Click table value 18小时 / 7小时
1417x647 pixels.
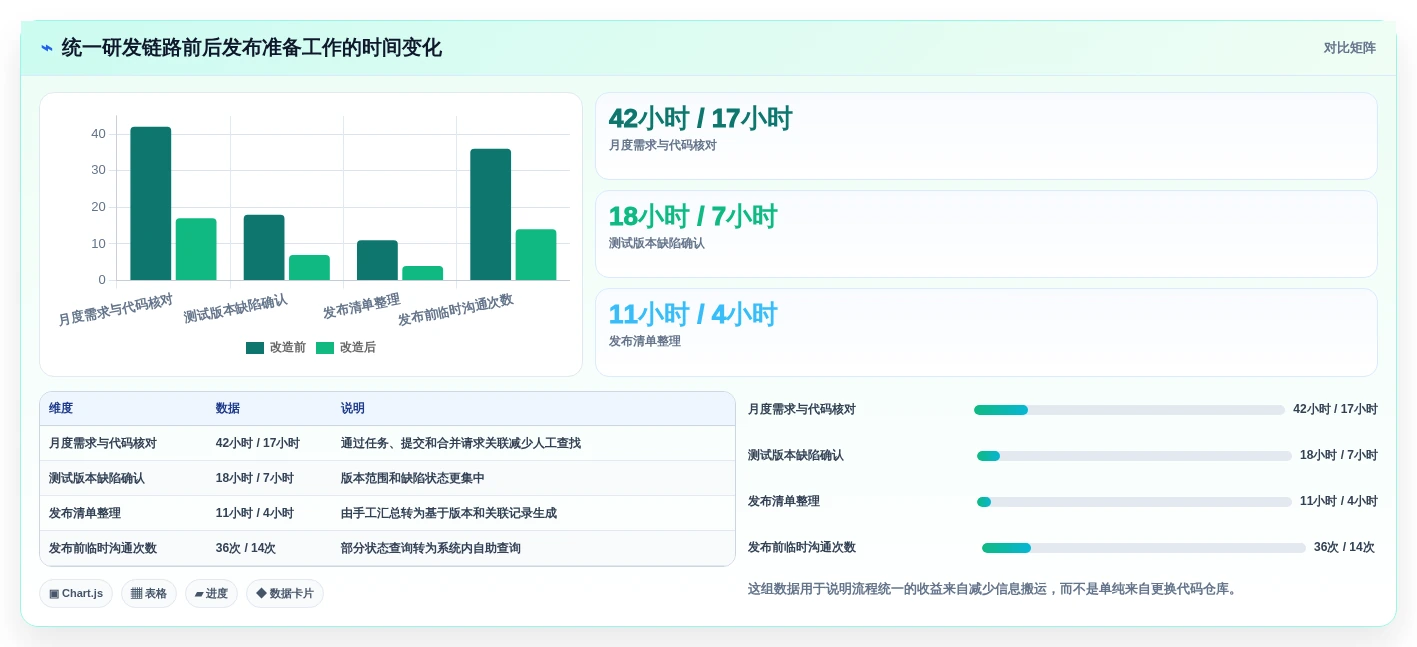coord(255,478)
